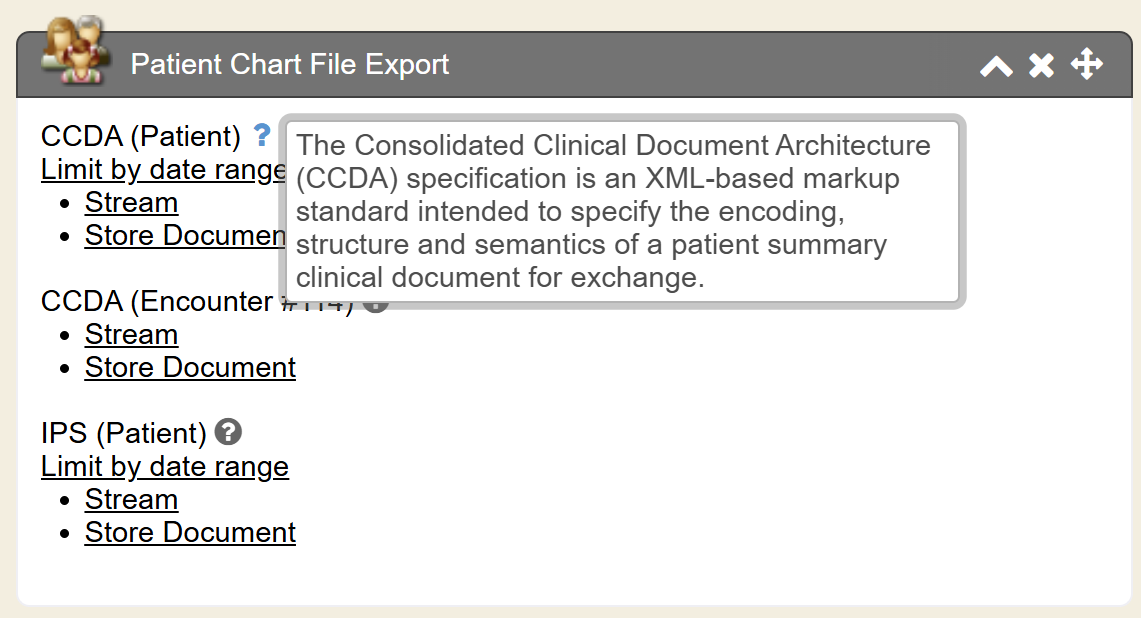1141x618 pixels.
Task: Click Store Document under IPS (Patient)
Action: 190,533
